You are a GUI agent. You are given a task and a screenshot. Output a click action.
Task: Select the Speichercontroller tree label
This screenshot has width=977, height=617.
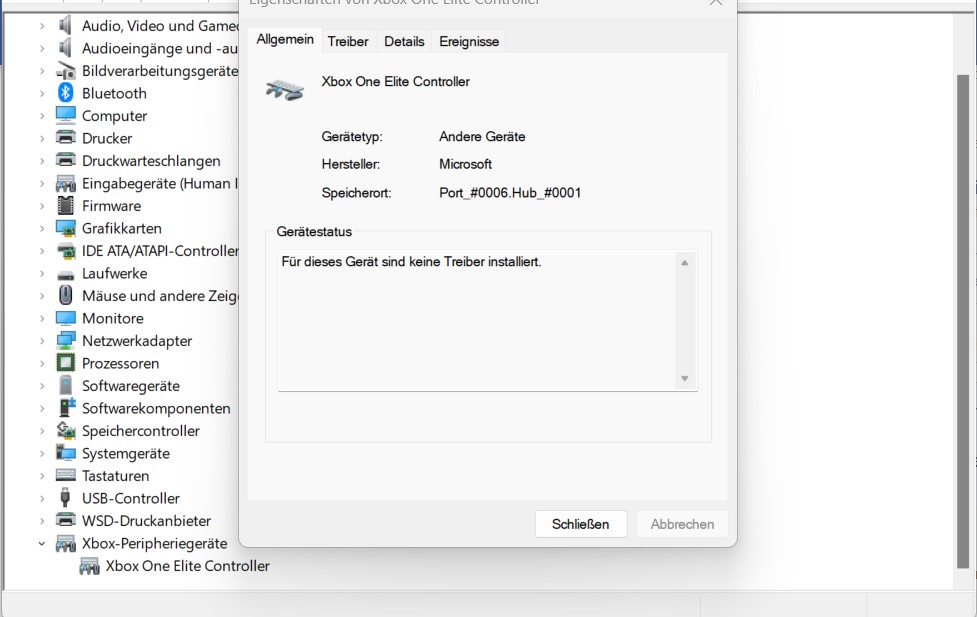coord(141,431)
